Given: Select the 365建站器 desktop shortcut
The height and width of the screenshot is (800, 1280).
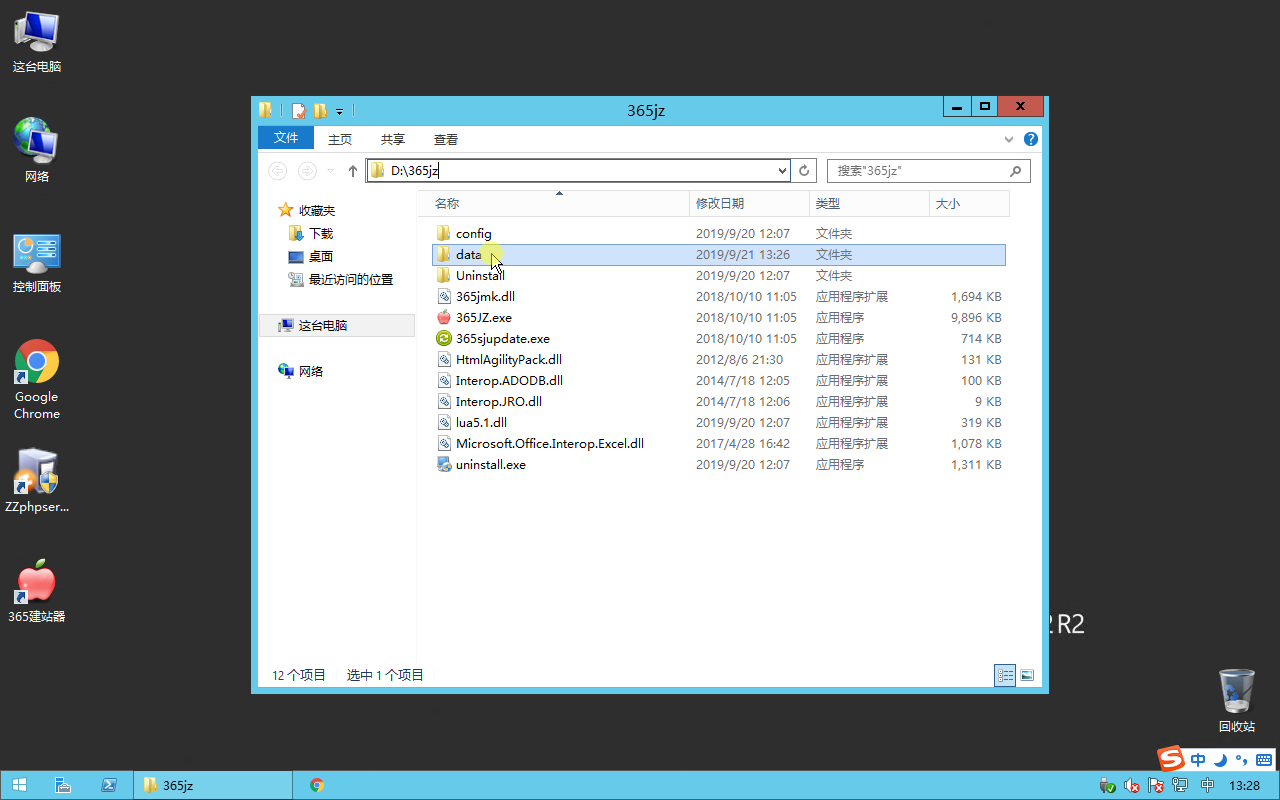Looking at the screenshot, I should coord(37,591).
